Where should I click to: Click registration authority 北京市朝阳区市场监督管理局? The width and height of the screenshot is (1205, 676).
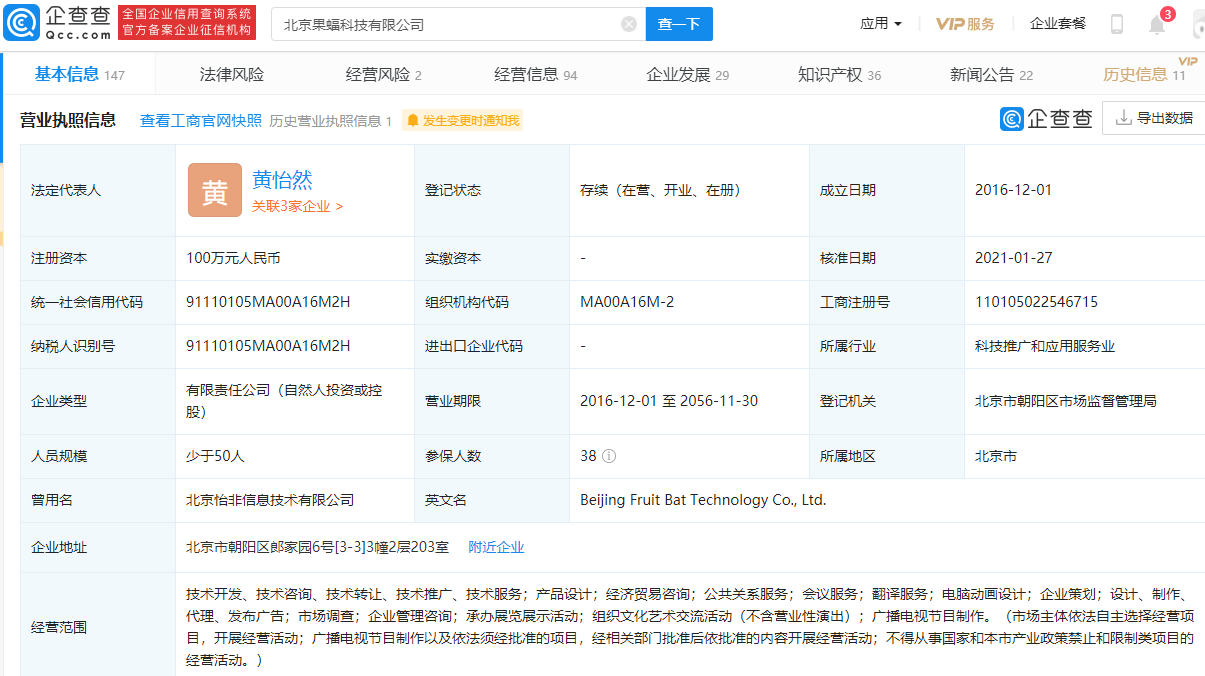tap(1066, 401)
